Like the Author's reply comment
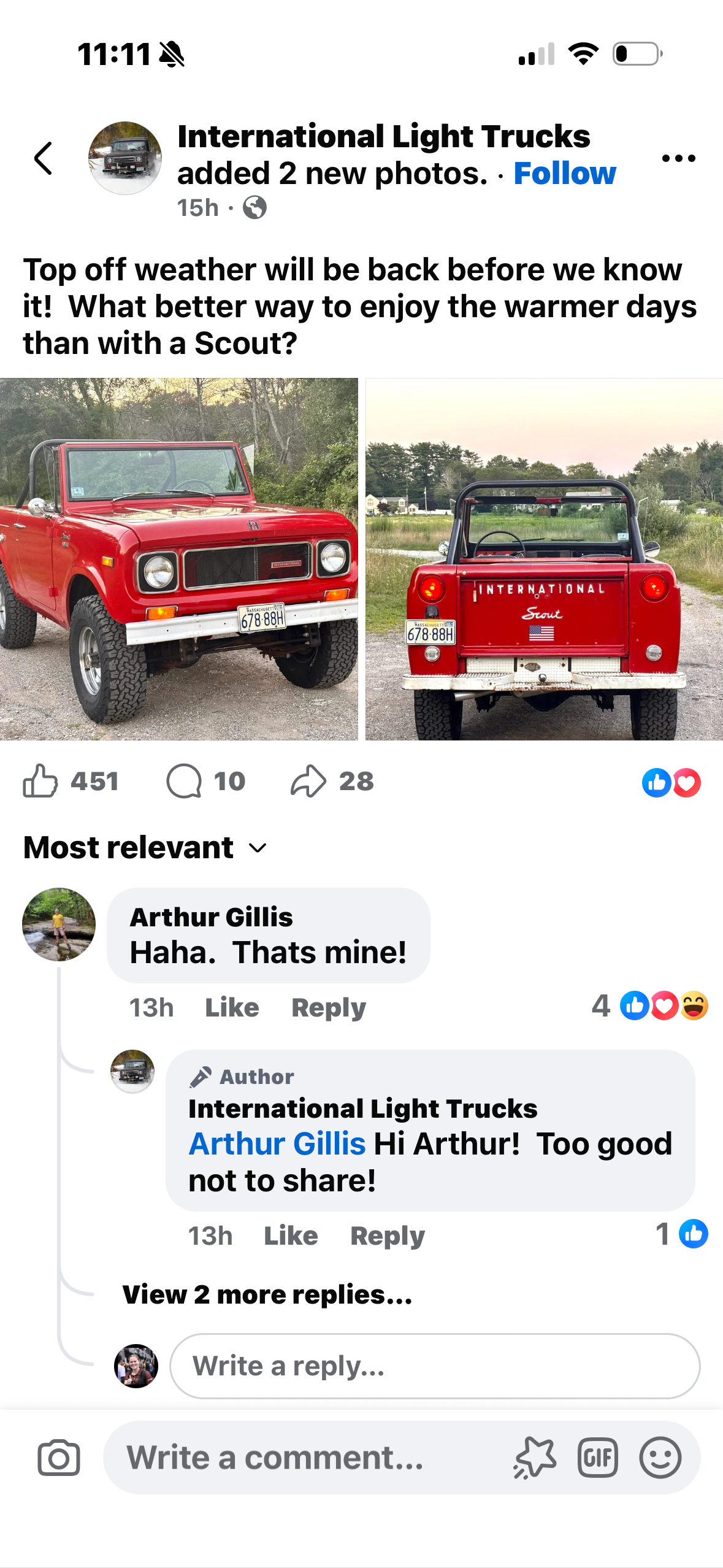 291,1236
